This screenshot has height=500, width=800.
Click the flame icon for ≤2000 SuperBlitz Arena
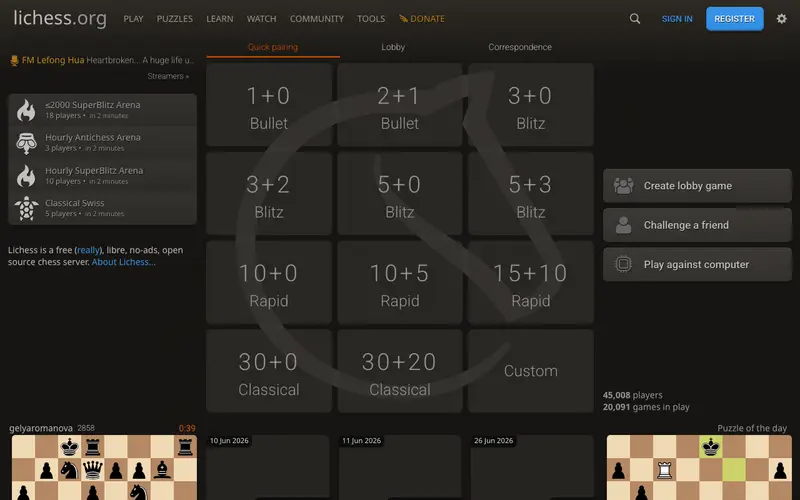point(26,110)
